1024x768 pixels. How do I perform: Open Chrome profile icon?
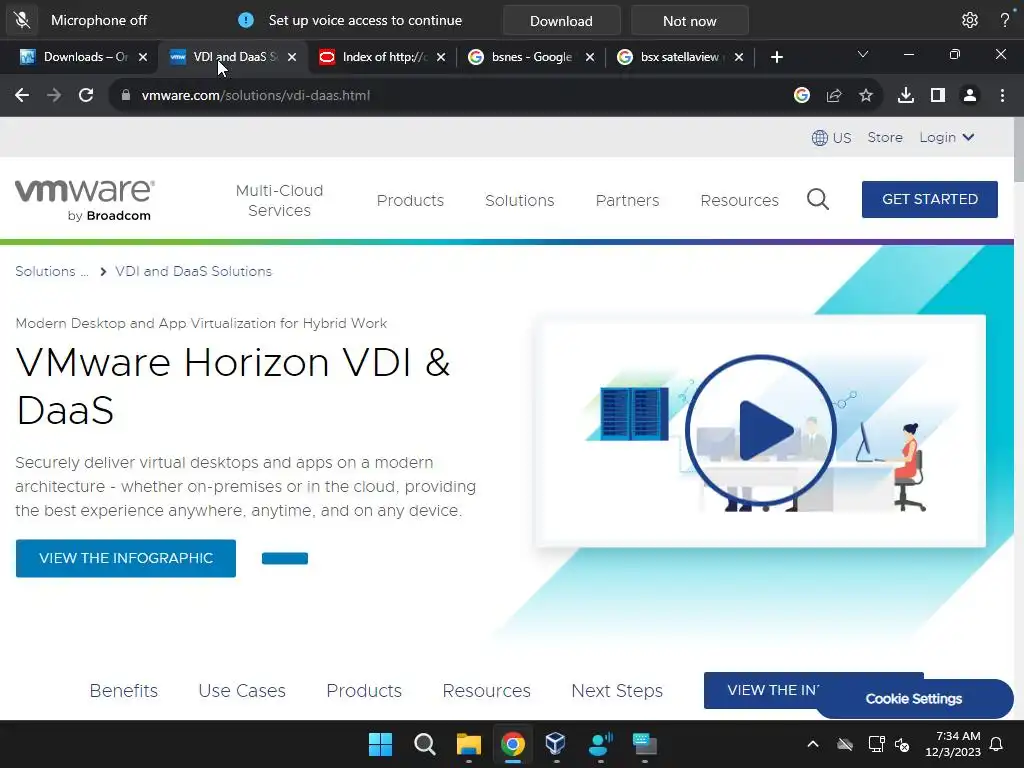pos(970,95)
